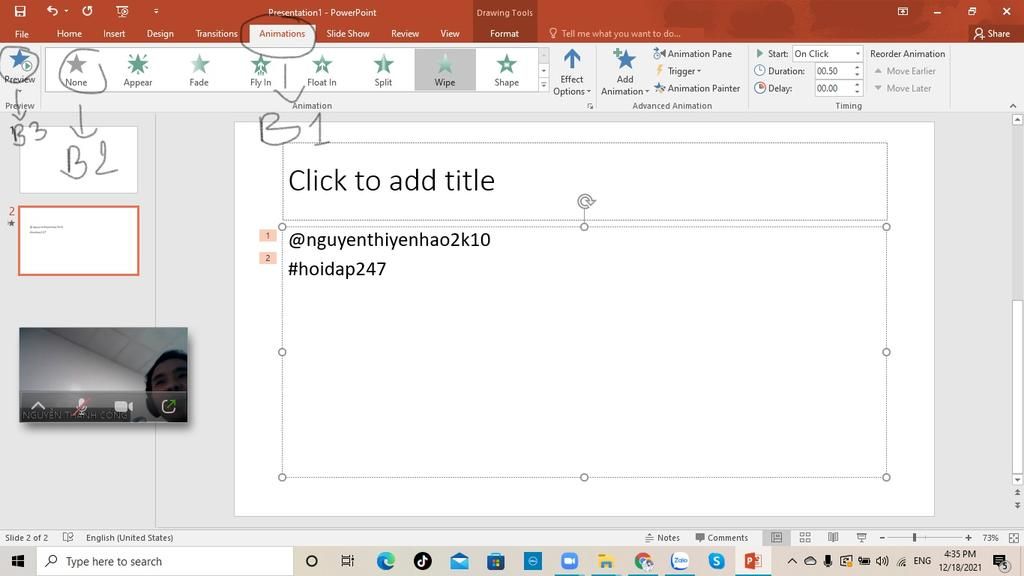
Task: Click the spell check icon in status bar
Action: [68, 537]
